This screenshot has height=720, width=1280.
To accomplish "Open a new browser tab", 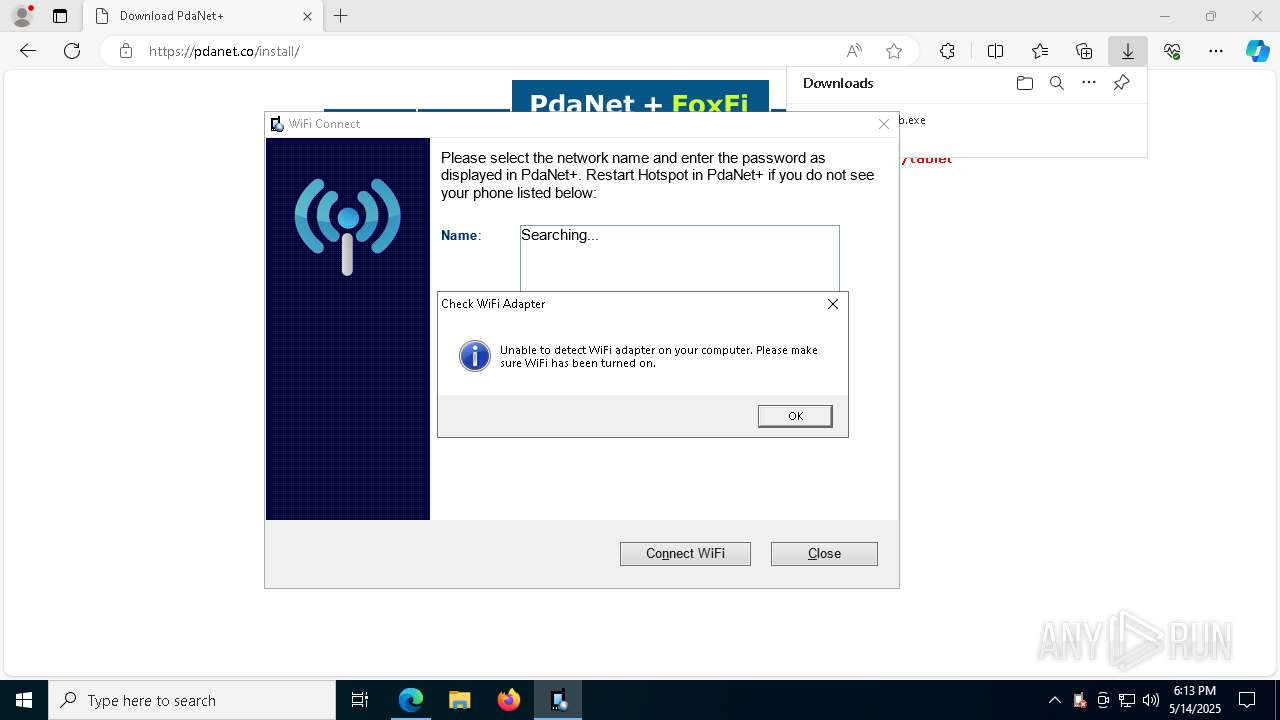I will click(341, 16).
